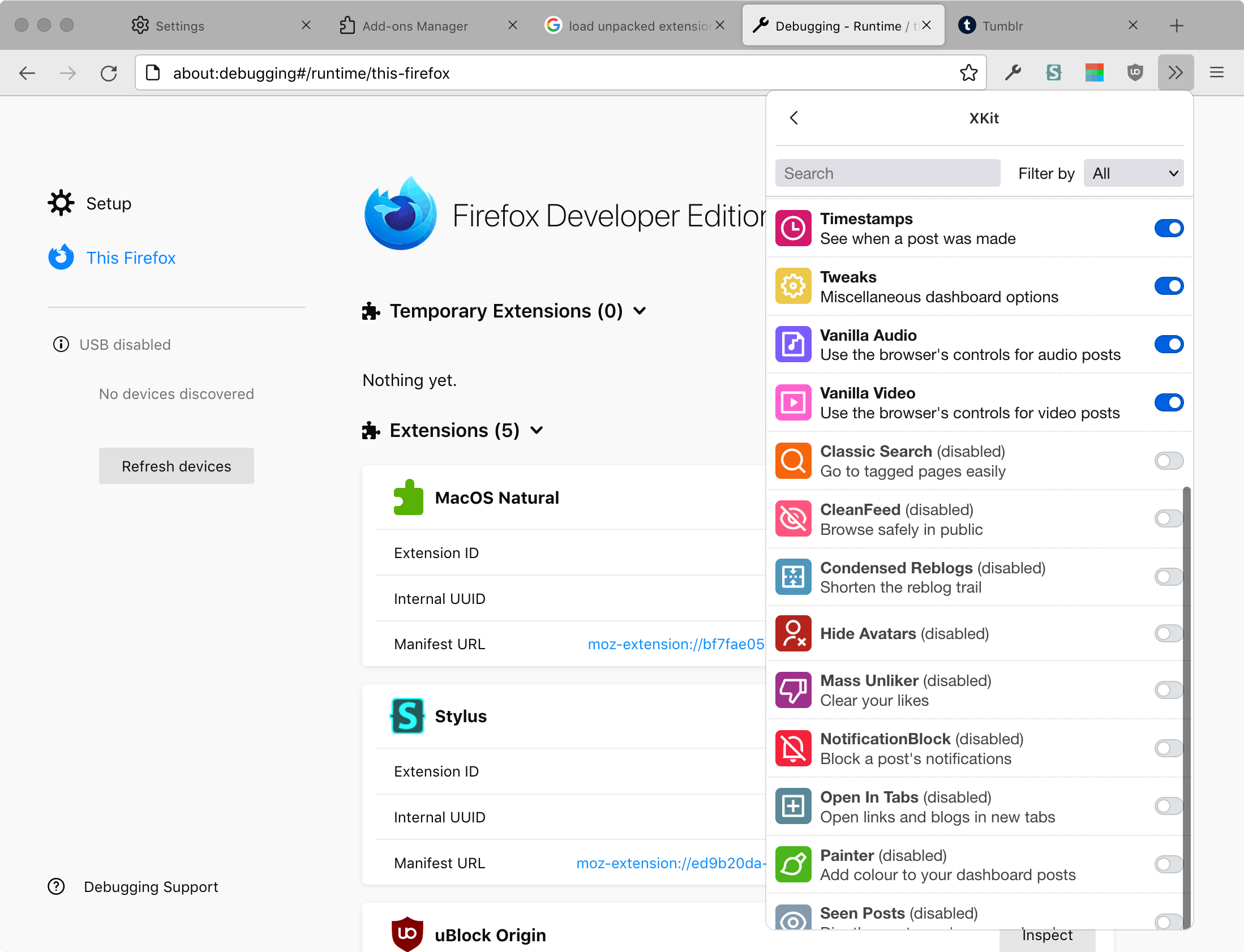Click the uBlock Origin shield toolbar icon
The height and width of the screenshot is (952, 1244).
1135,72
